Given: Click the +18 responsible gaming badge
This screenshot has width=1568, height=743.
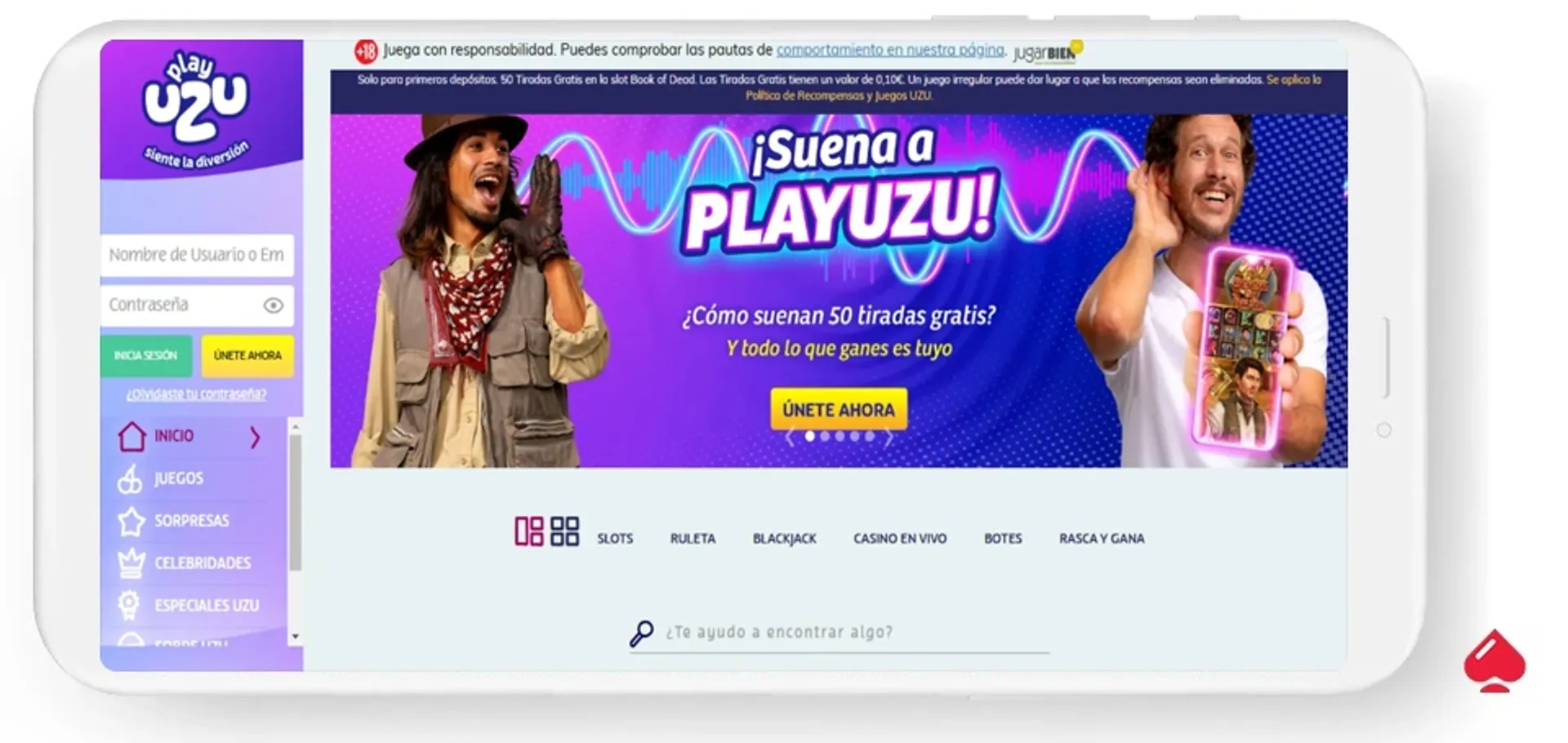Looking at the screenshot, I should pyautogui.click(x=364, y=49).
